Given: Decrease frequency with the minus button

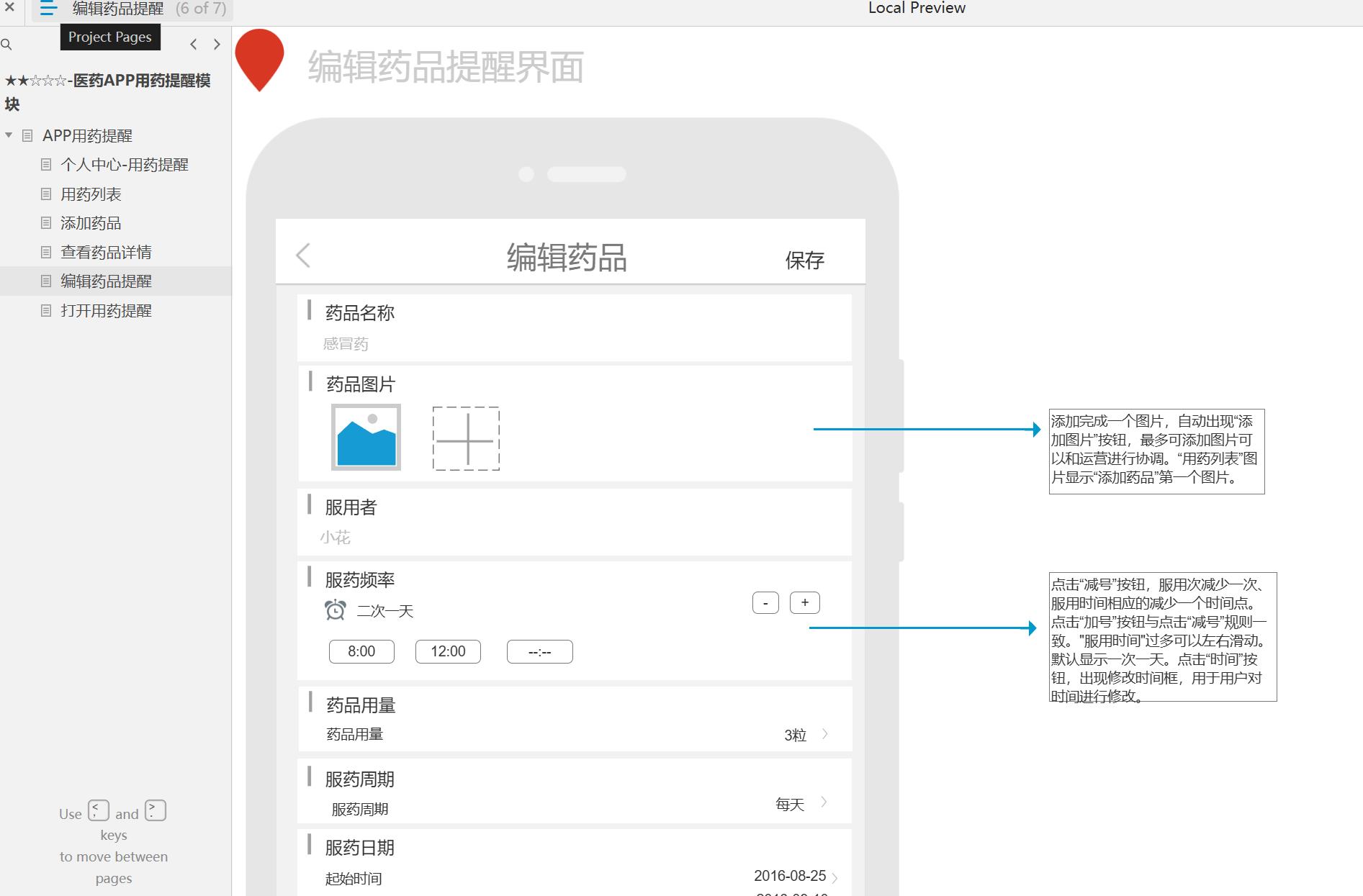Looking at the screenshot, I should [x=765, y=603].
